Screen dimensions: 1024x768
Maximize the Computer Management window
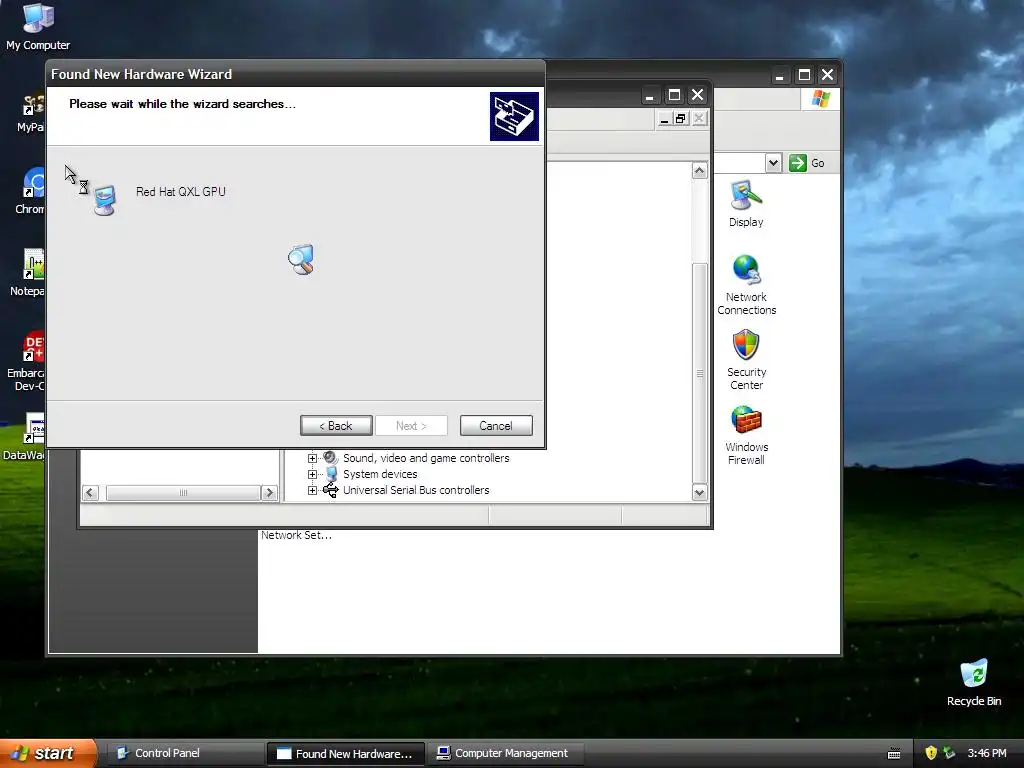(674, 95)
